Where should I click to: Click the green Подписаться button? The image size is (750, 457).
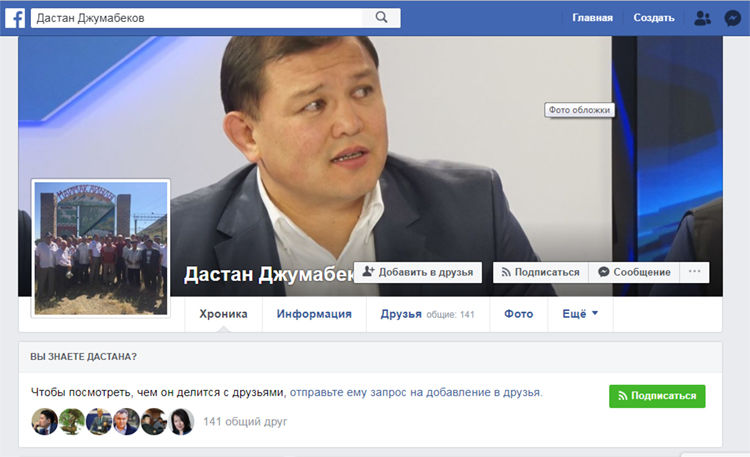[656, 396]
